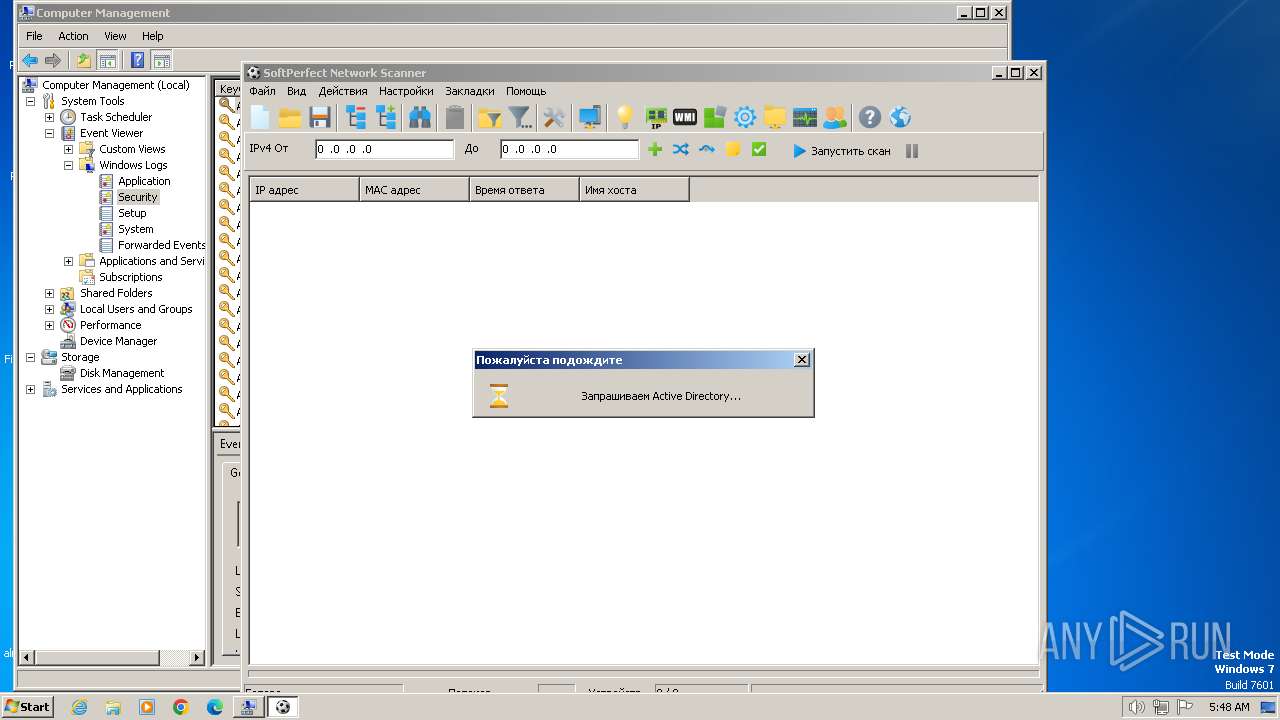Close the Пожалуйста подождите dialog
This screenshot has width=1280, height=720.
tap(801, 360)
